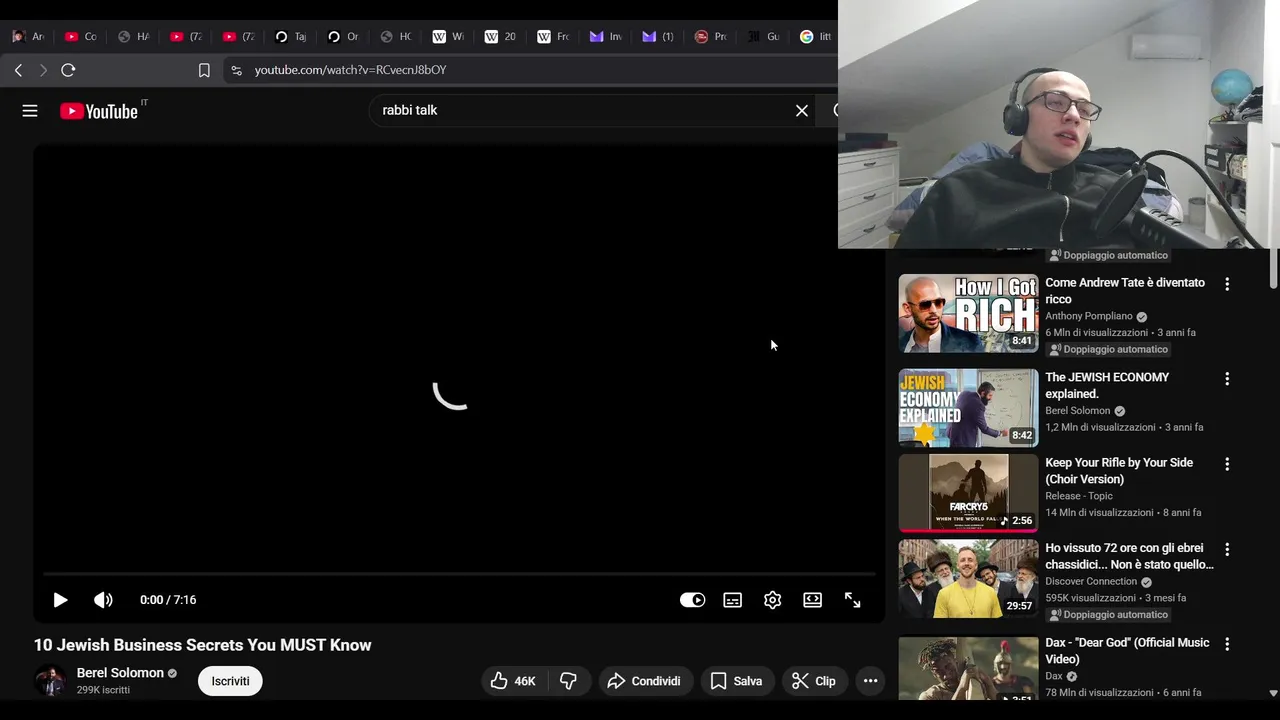Open 'Ho vissuto 72 ore con gli ebrei' title
This screenshot has height=720, width=1280.
point(1129,556)
